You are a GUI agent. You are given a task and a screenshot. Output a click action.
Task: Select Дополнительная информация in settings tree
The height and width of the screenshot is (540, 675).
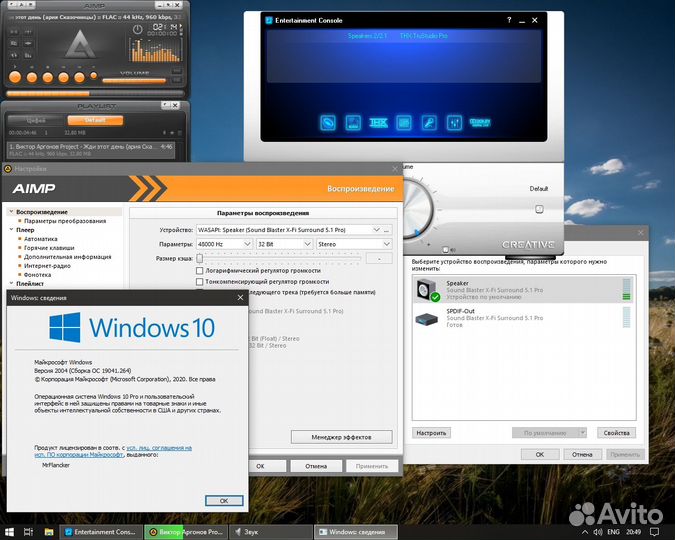point(68,257)
